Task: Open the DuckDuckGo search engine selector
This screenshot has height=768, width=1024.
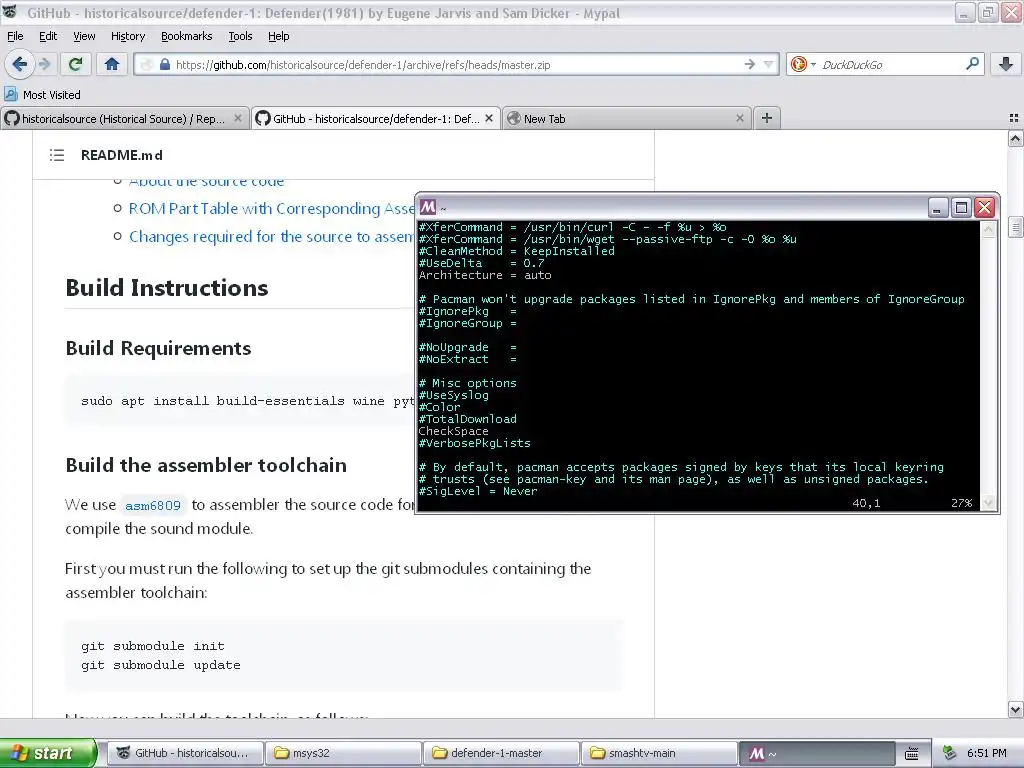Action: (803, 64)
